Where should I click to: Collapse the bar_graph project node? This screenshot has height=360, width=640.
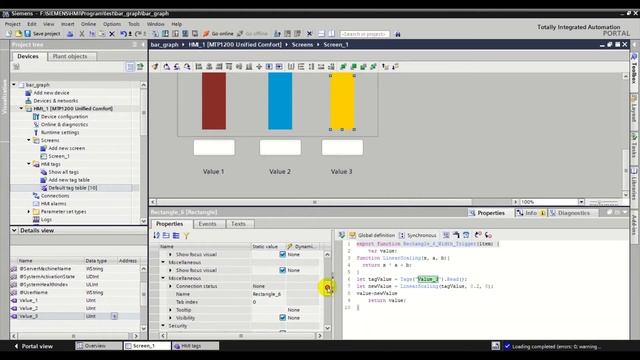14,85
